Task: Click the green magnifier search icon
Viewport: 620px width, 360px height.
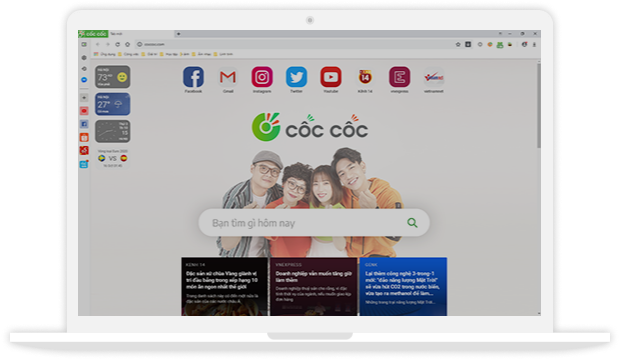Action: [x=412, y=223]
